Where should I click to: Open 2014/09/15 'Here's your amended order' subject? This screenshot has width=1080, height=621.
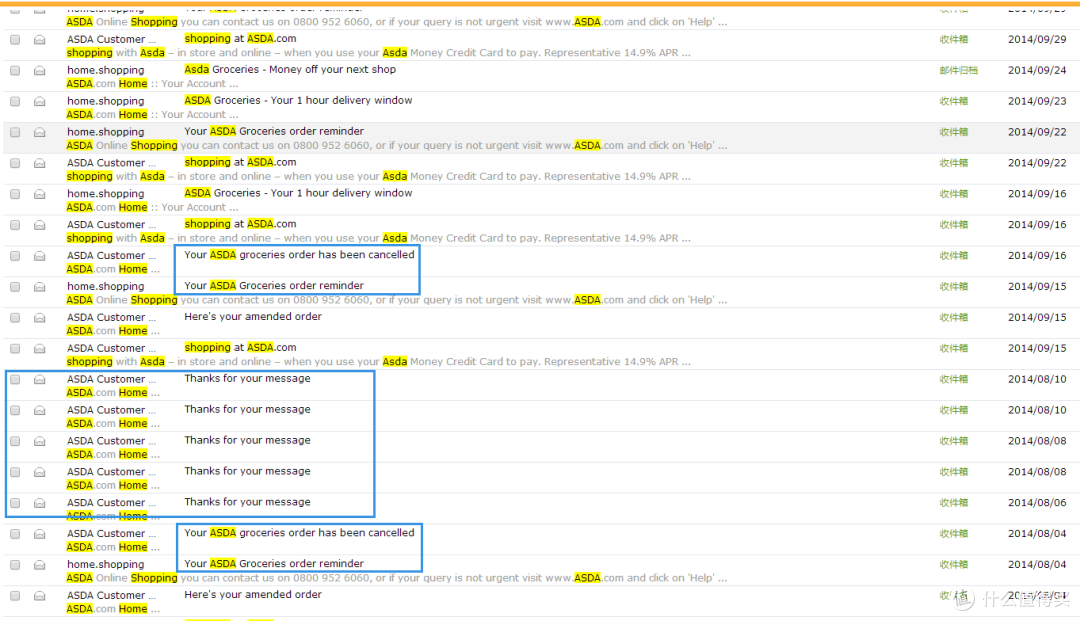pos(253,317)
